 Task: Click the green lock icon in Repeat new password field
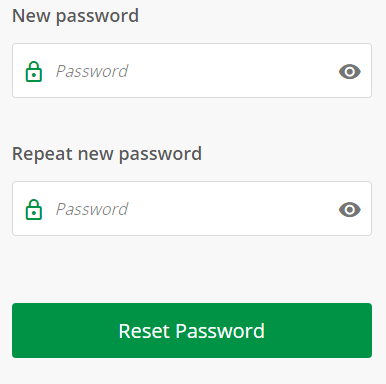[x=34, y=209]
